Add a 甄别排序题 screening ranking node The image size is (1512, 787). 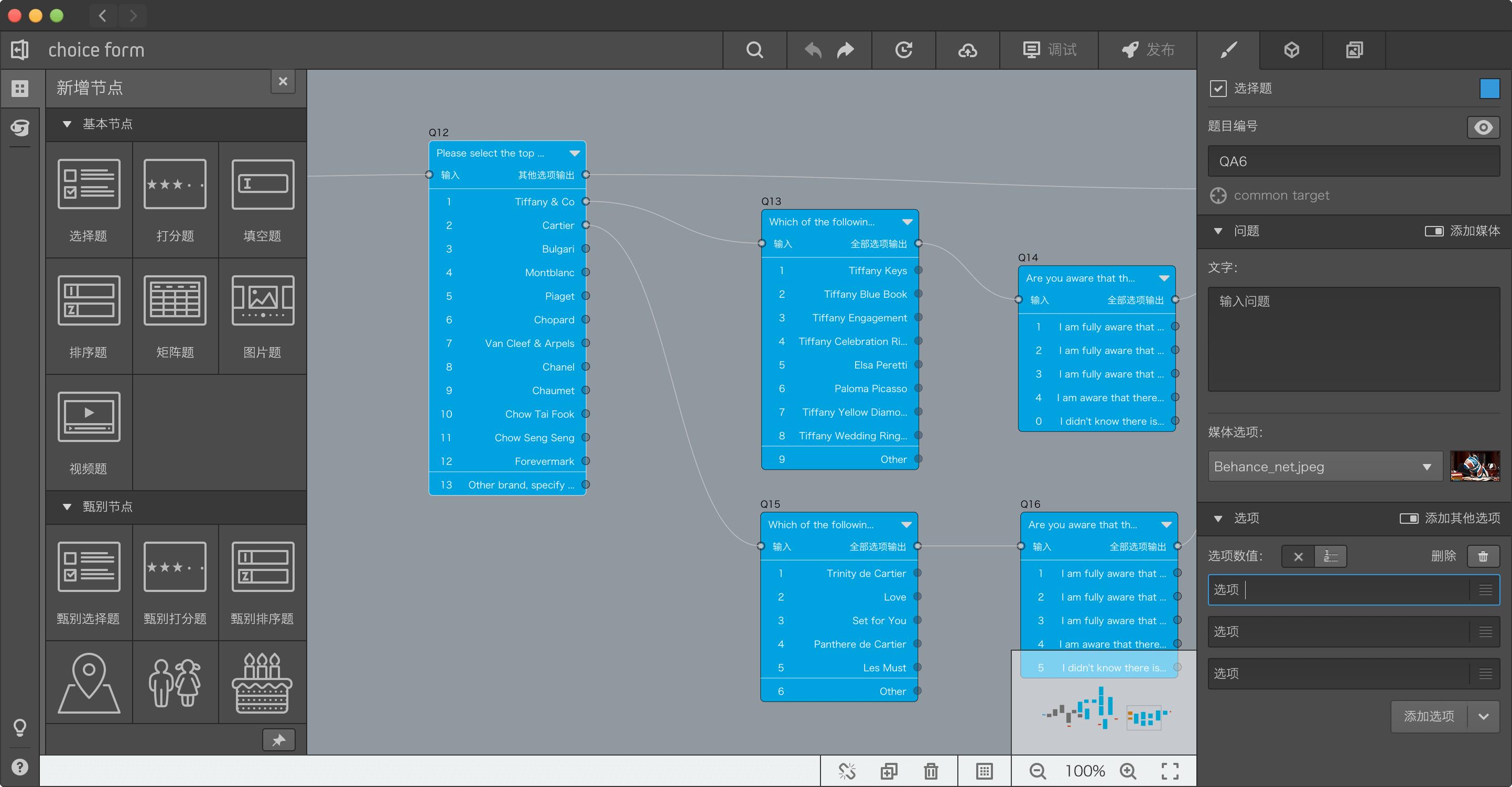(262, 582)
